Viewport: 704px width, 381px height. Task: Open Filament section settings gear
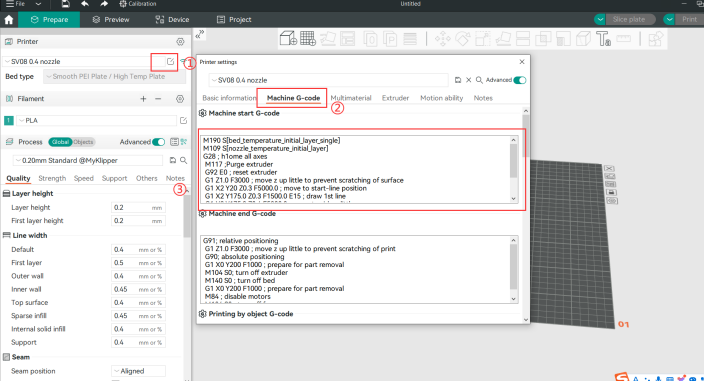[x=180, y=99]
